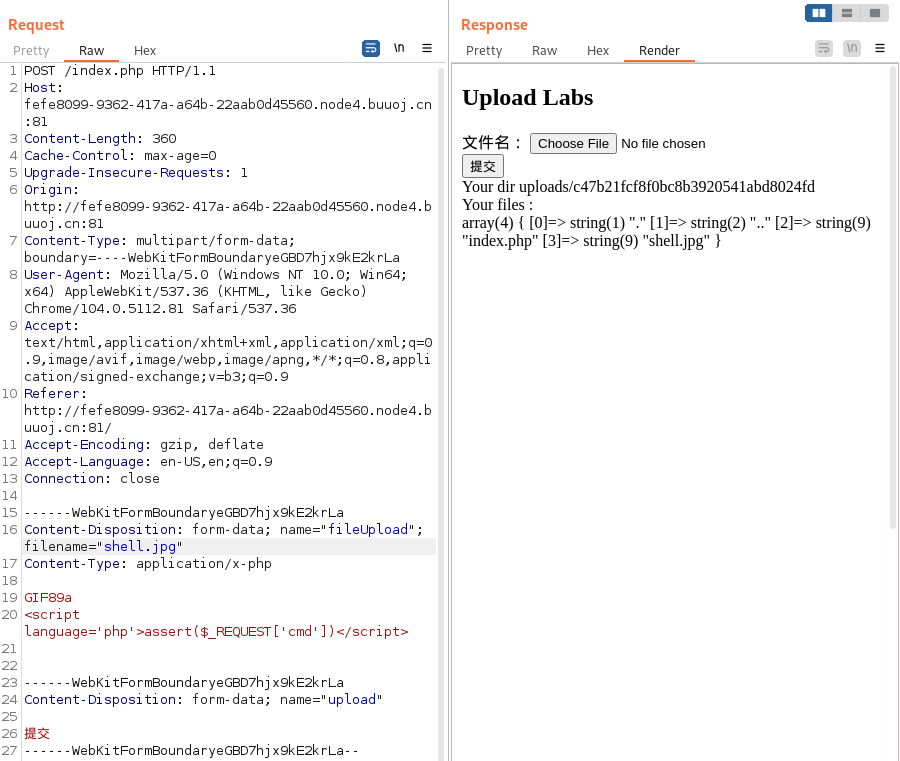
Task: Select the Response Render tab
Action: point(659,51)
